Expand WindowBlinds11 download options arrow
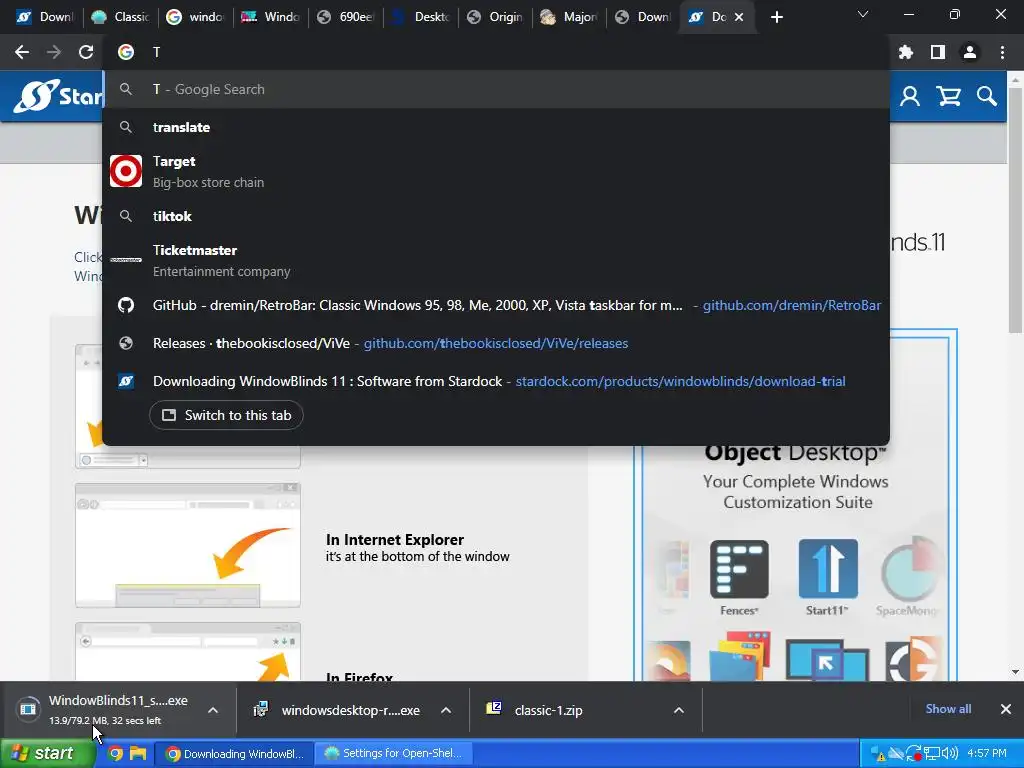Viewport: 1024px width, 768px height. pos(213,710)
